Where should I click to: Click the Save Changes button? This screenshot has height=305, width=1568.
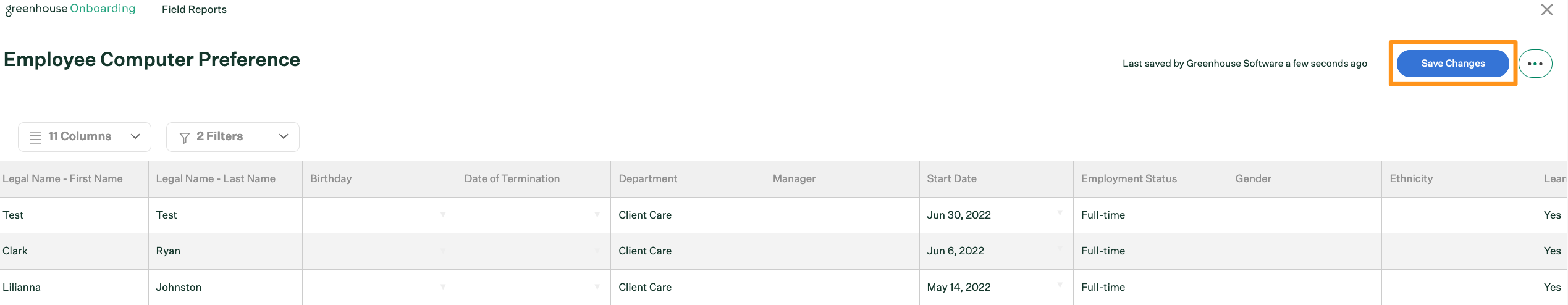[1452, 64]
